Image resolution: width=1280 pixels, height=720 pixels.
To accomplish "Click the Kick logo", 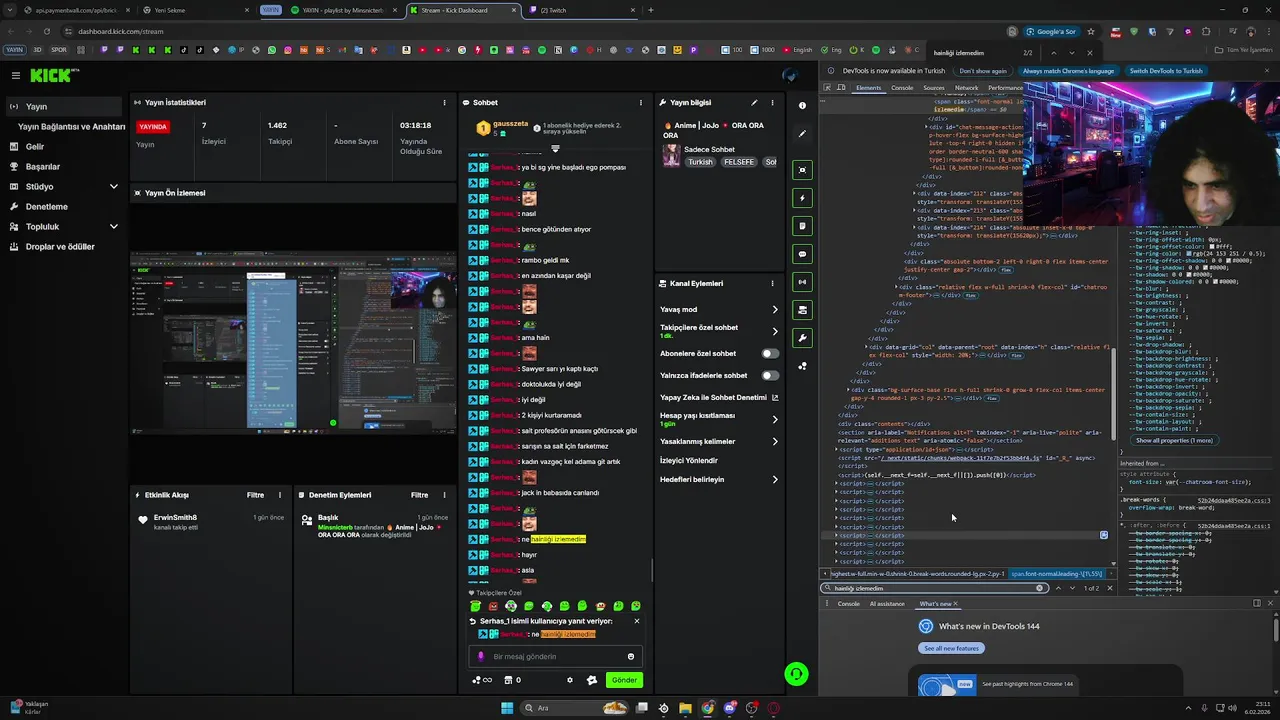I will click(52, 75).
